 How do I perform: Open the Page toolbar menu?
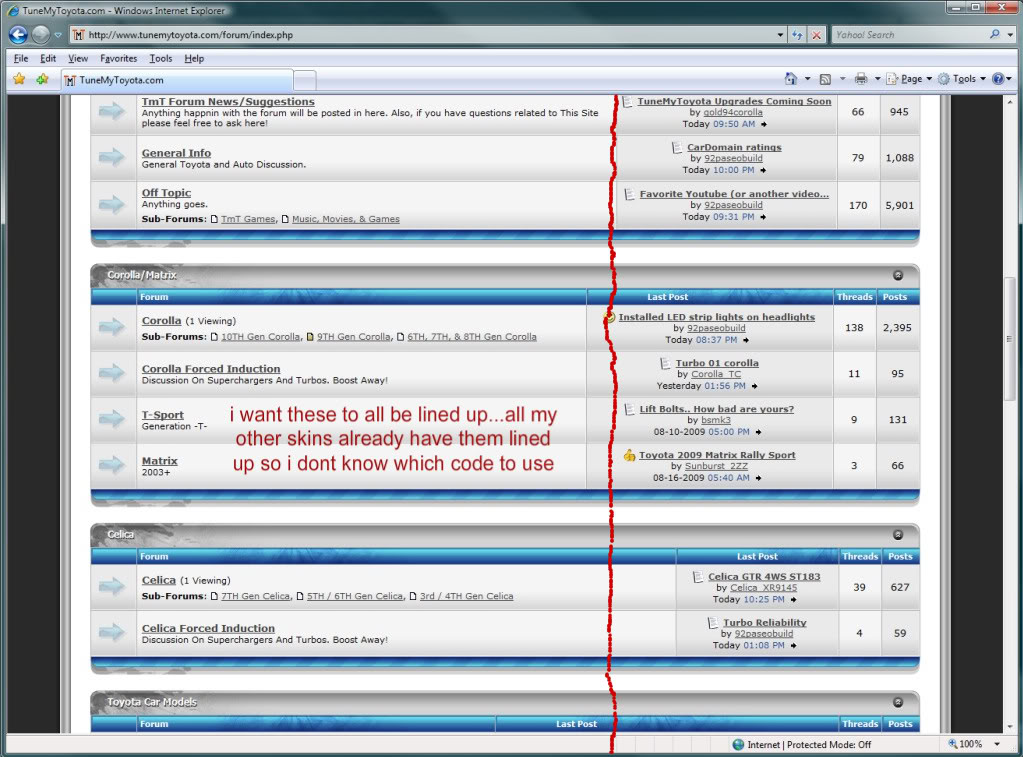[909, 79]
